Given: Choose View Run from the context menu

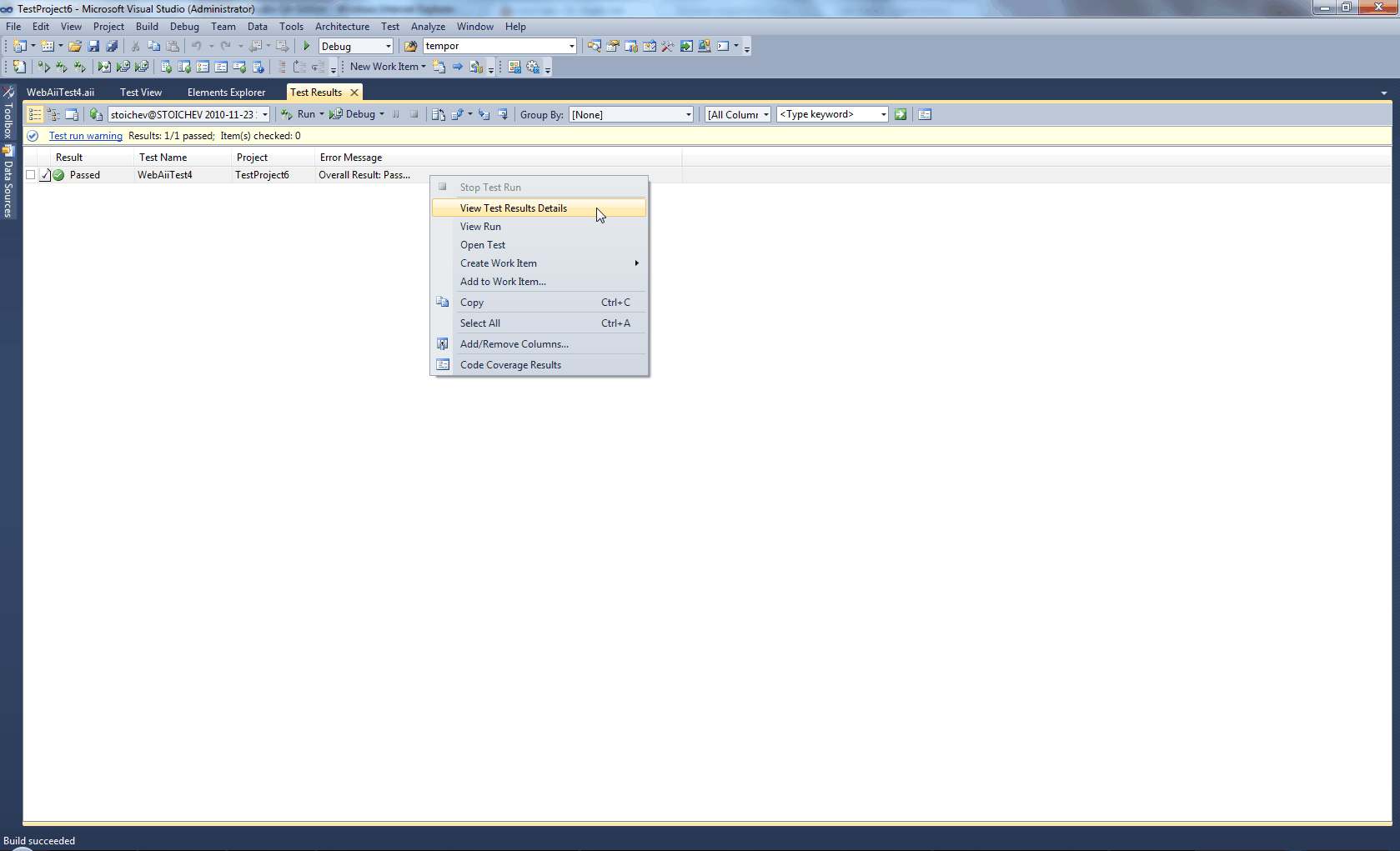Looking at the screenshot, I should click(539, 227).
